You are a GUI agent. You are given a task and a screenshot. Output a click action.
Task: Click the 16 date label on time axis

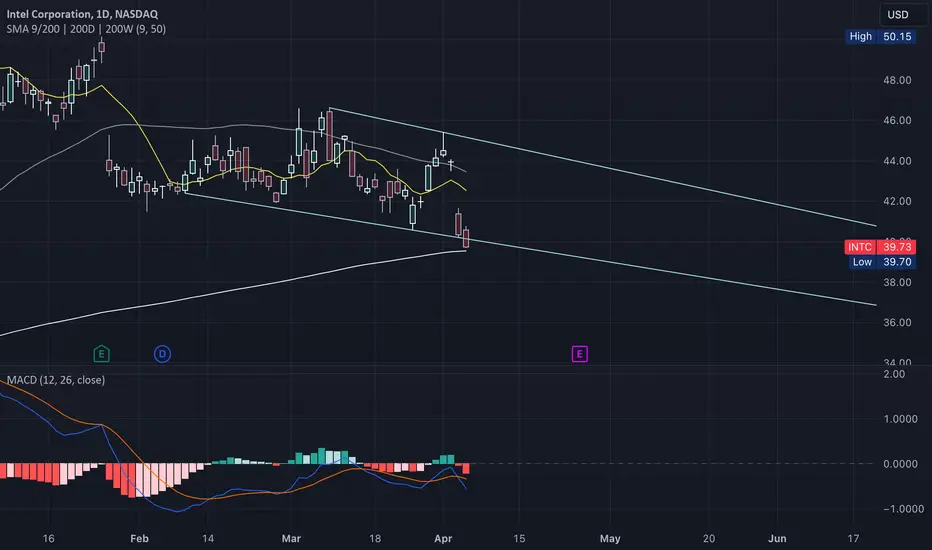[48, 538]
